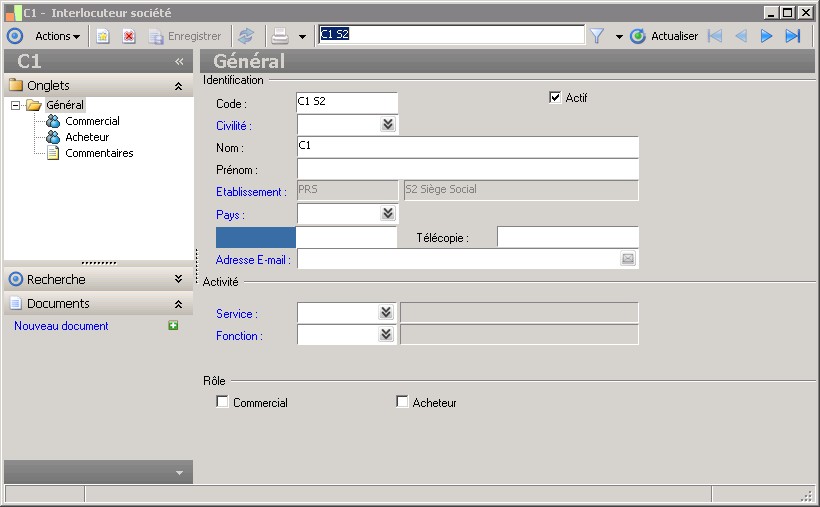Click the red delete icon in toolbar
Screen dimensions: 820x507
click(x=129, y=36)
